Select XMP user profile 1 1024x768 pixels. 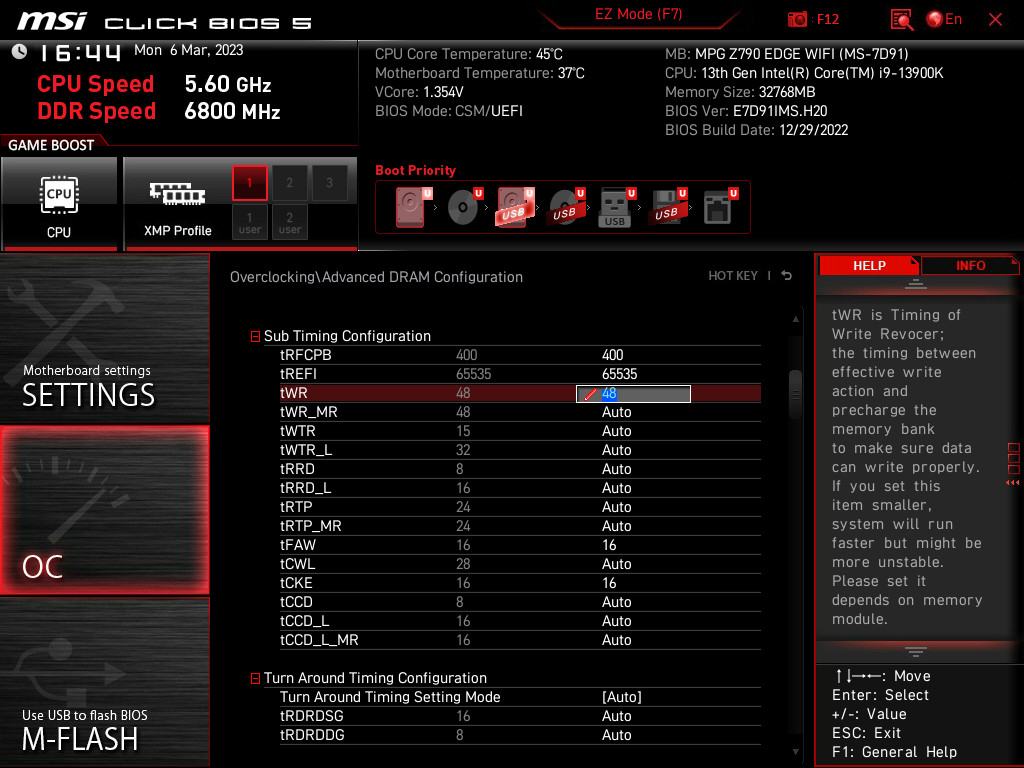point(249,222)
